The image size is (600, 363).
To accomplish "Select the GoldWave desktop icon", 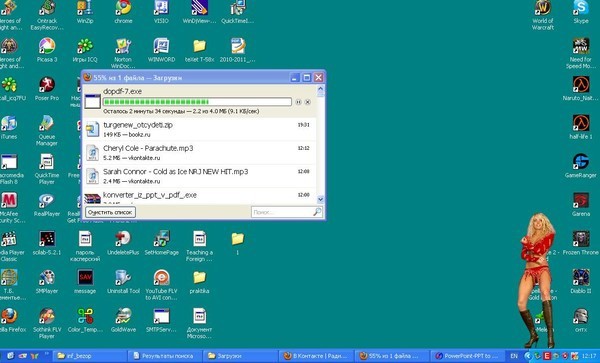I will point(123,321).
